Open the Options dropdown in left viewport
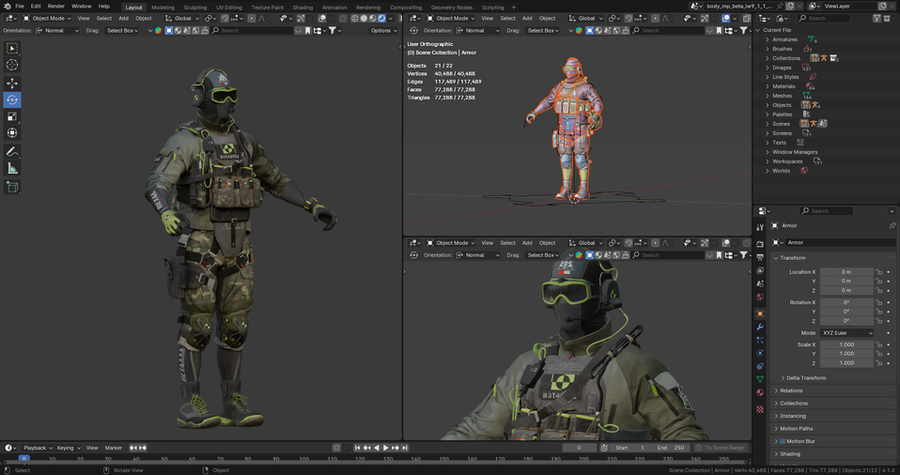 tap(383, 30)
